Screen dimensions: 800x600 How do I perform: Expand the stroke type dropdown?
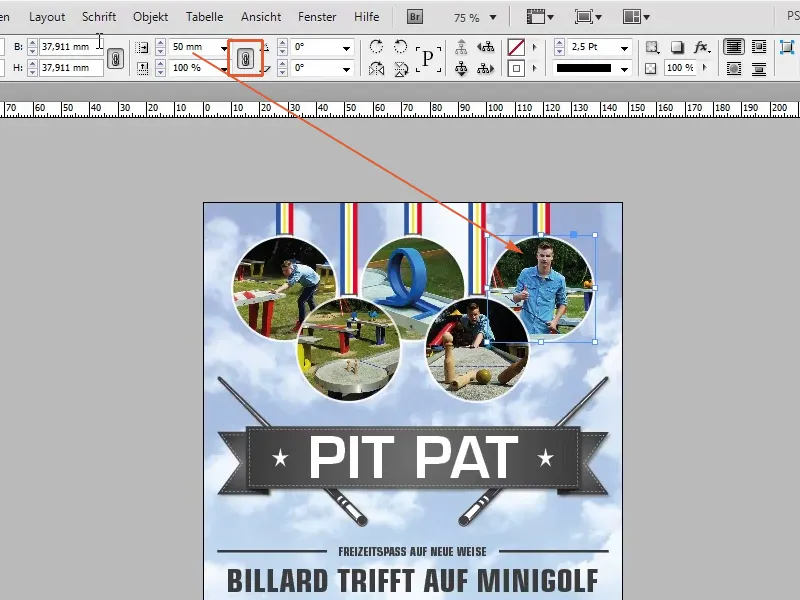[624, 69]
